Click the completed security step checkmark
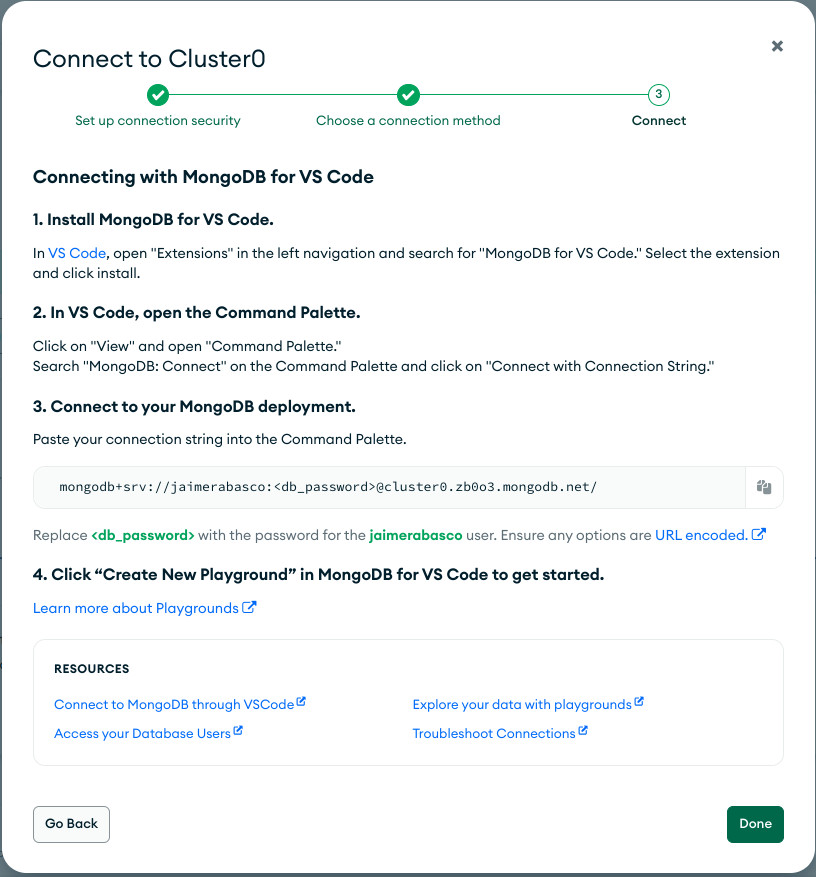816x877 pixels. [x=158, y=95]
